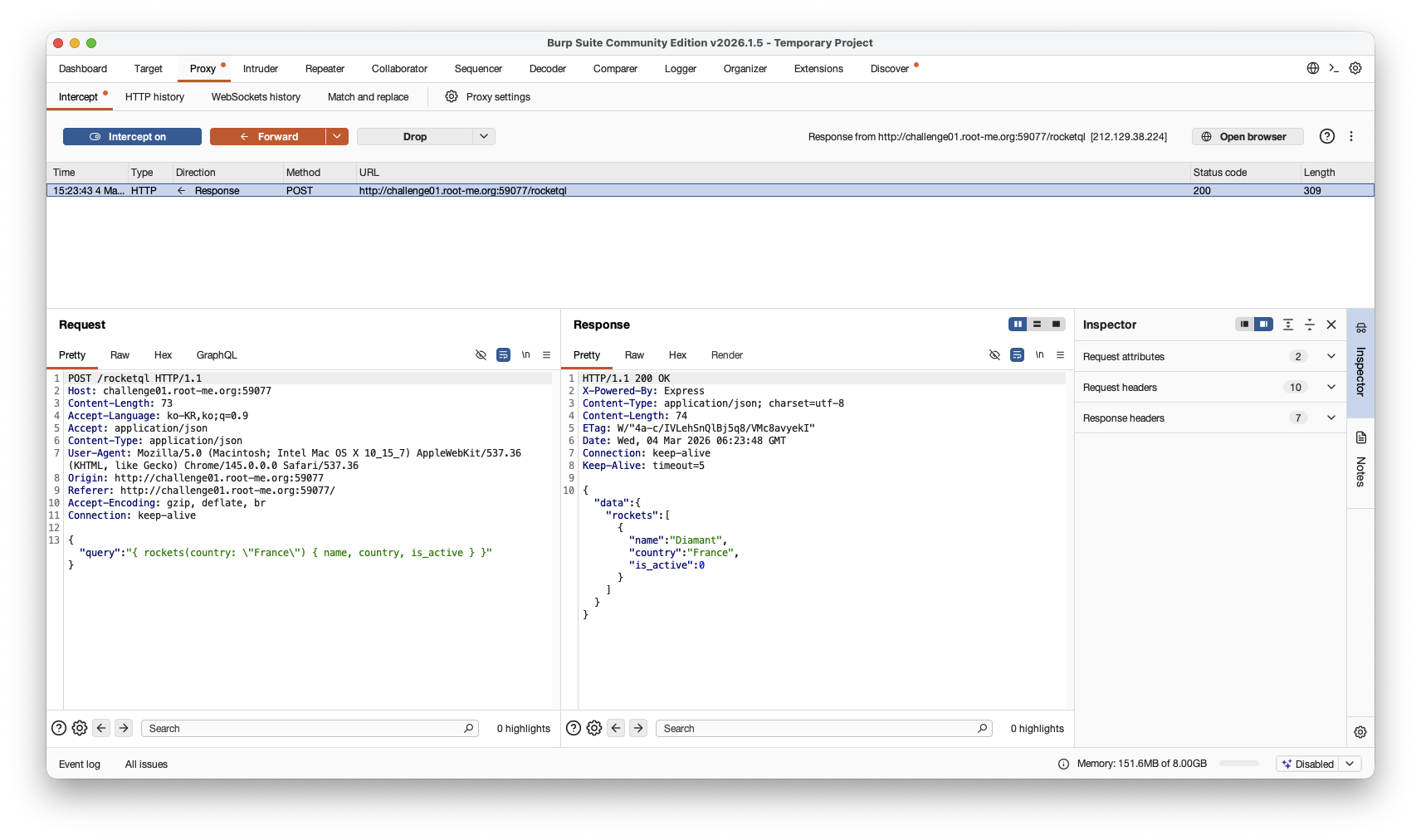
Task: Click the memory usage progress bar
Action: pyautogui.click(x=1239, y=764)
